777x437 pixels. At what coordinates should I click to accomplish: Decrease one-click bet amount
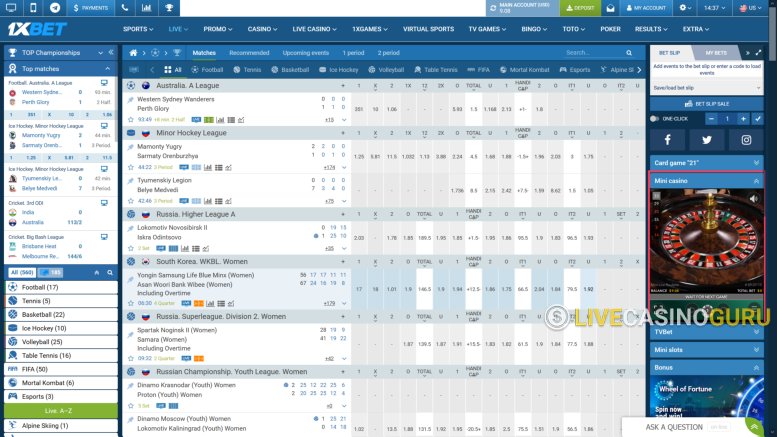pos(712,119)
